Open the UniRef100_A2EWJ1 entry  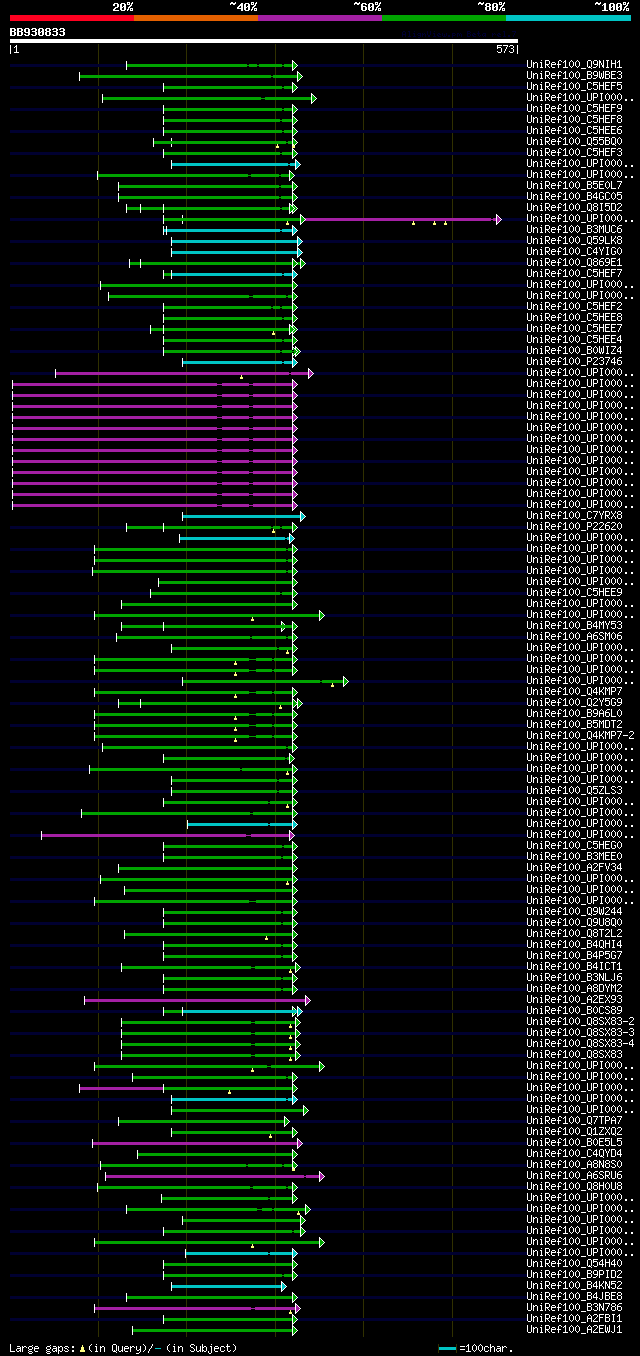572,1330
